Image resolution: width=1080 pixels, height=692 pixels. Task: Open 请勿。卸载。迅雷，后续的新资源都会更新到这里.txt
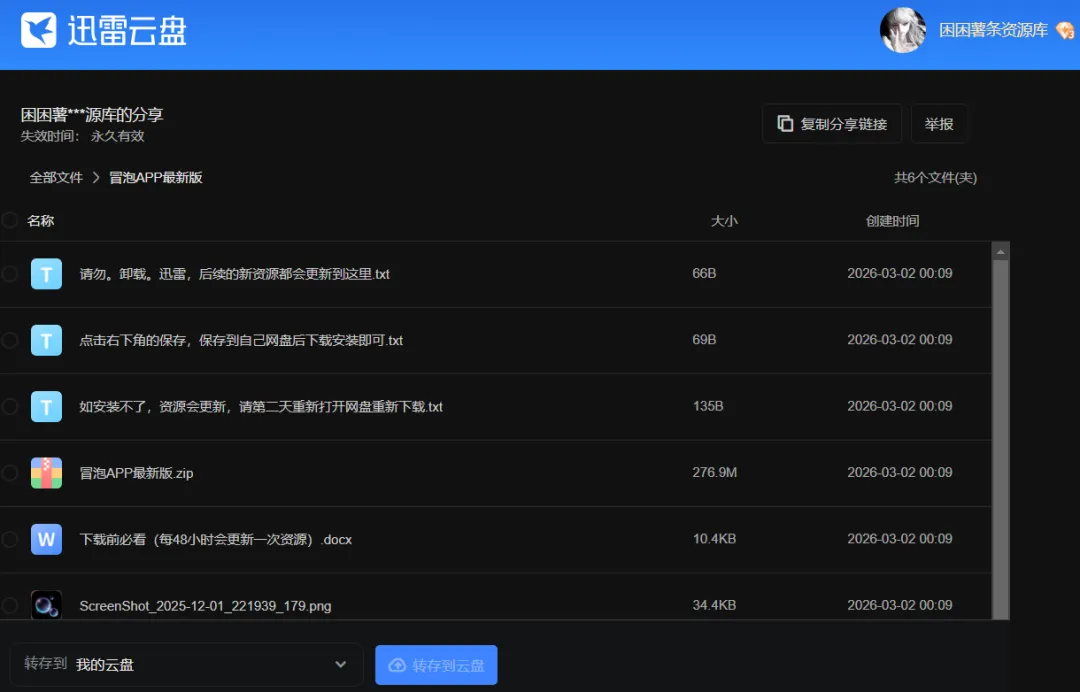[234, 274]
